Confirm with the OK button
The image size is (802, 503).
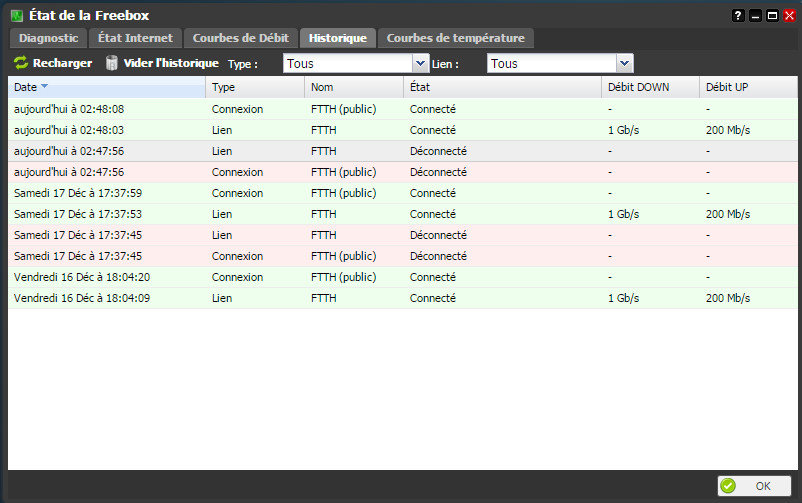pyautogui.click(x=754, y=486)
